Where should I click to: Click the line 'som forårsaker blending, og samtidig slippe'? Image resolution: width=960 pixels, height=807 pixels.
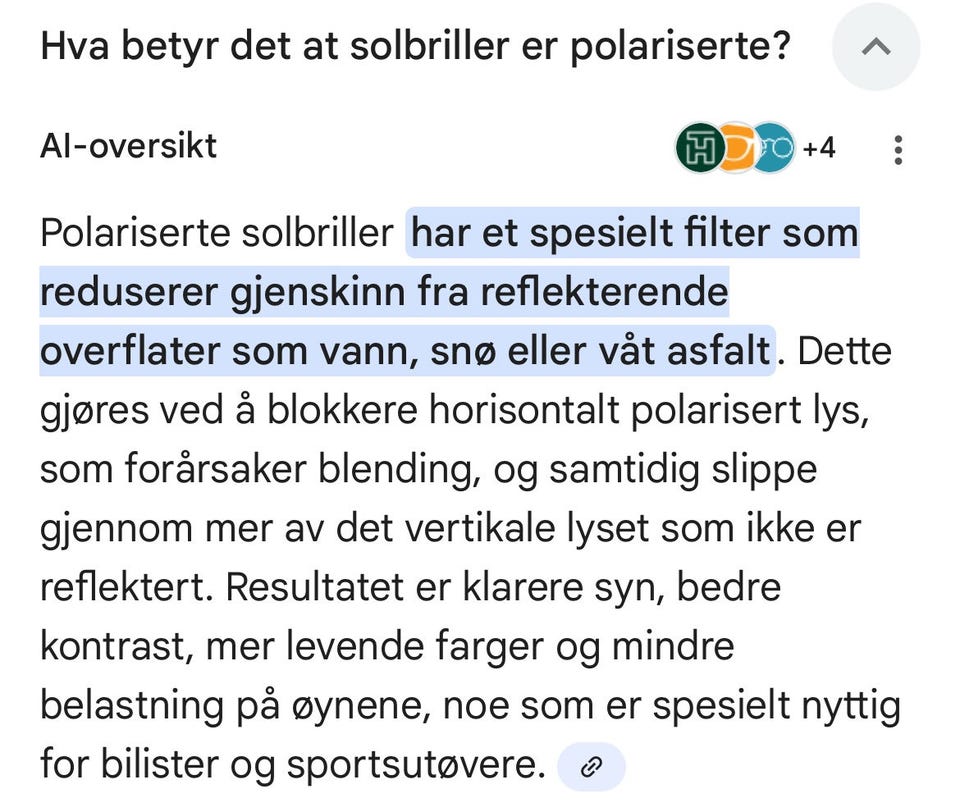(429, 470)
